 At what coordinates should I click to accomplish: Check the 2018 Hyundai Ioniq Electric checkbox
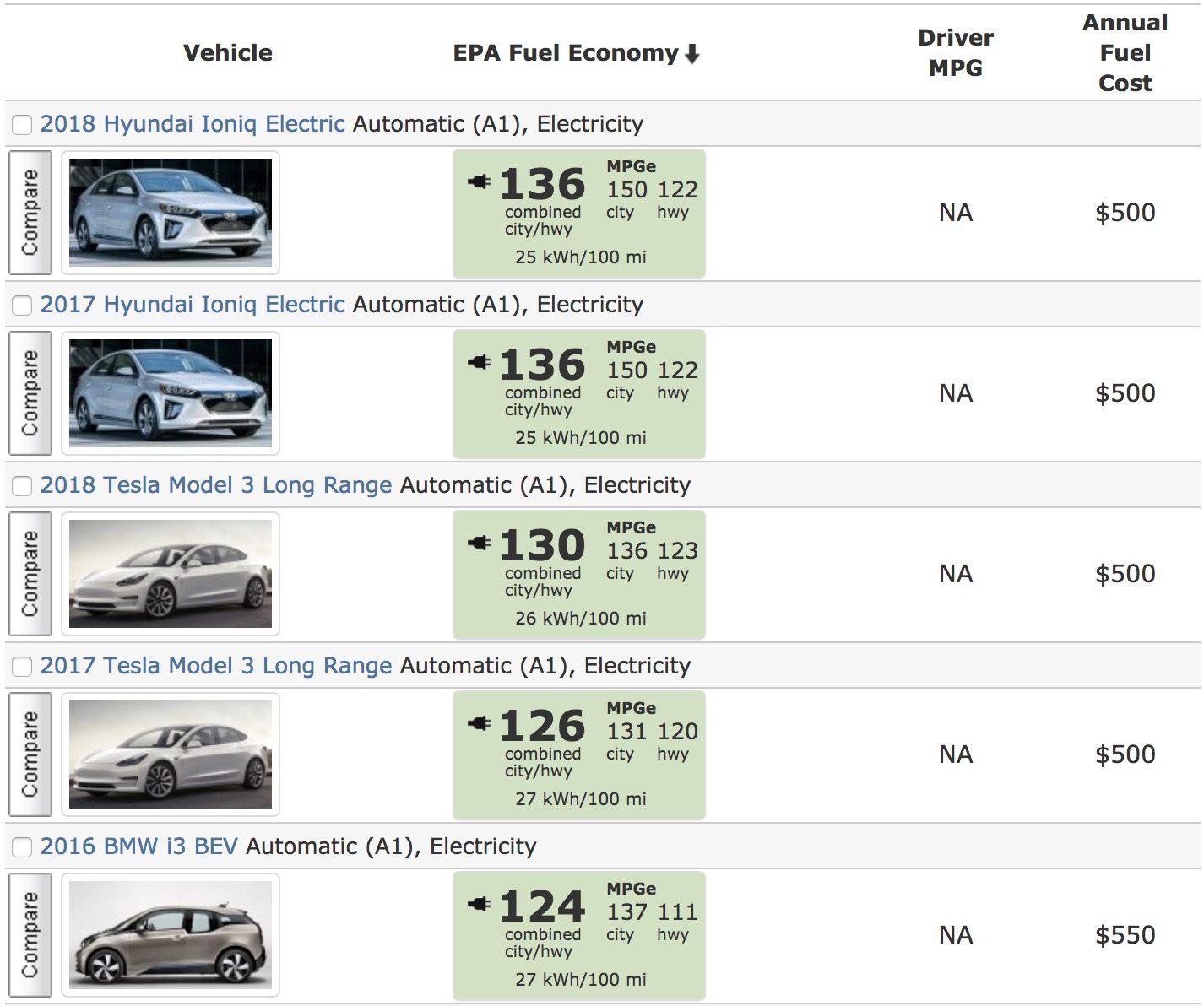[22, 125]
